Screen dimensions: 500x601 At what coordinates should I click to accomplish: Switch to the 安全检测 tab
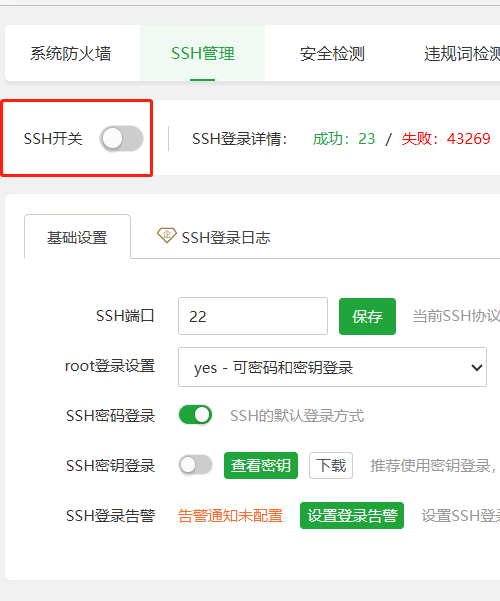332,54
